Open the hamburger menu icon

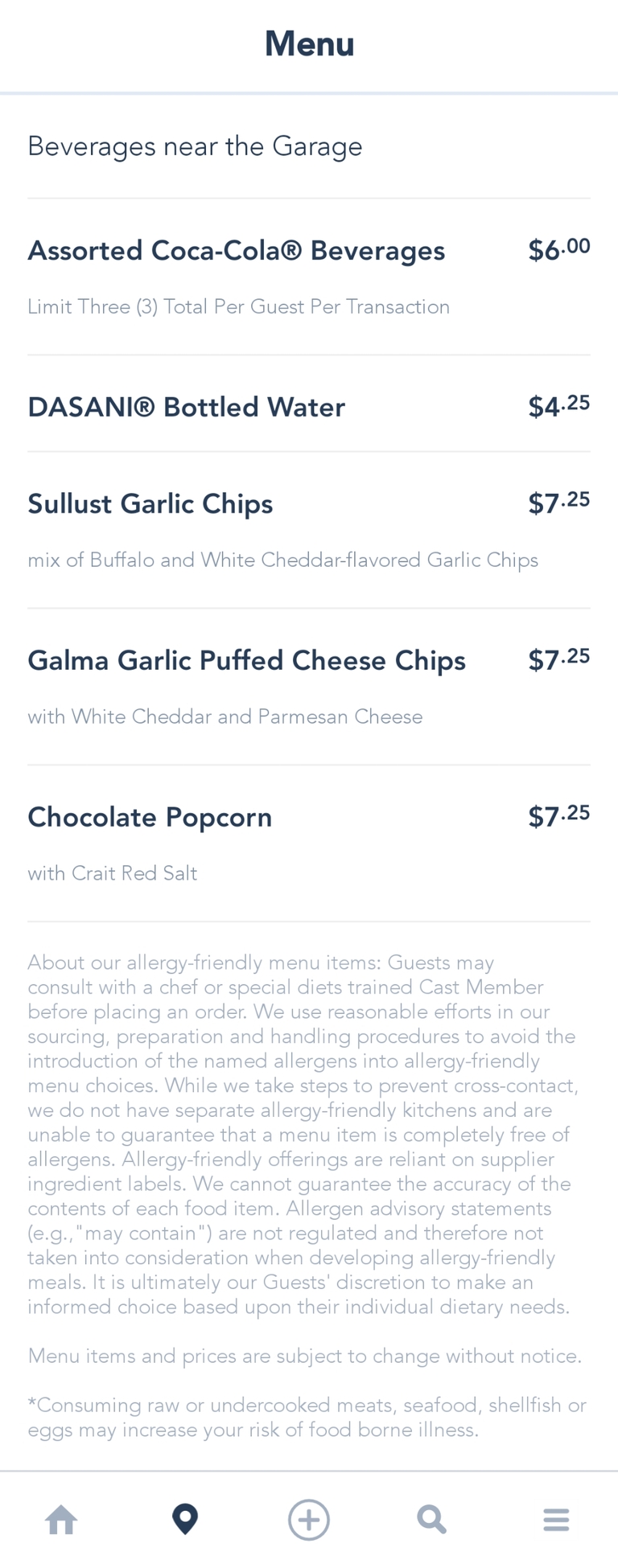point(556,1520)
